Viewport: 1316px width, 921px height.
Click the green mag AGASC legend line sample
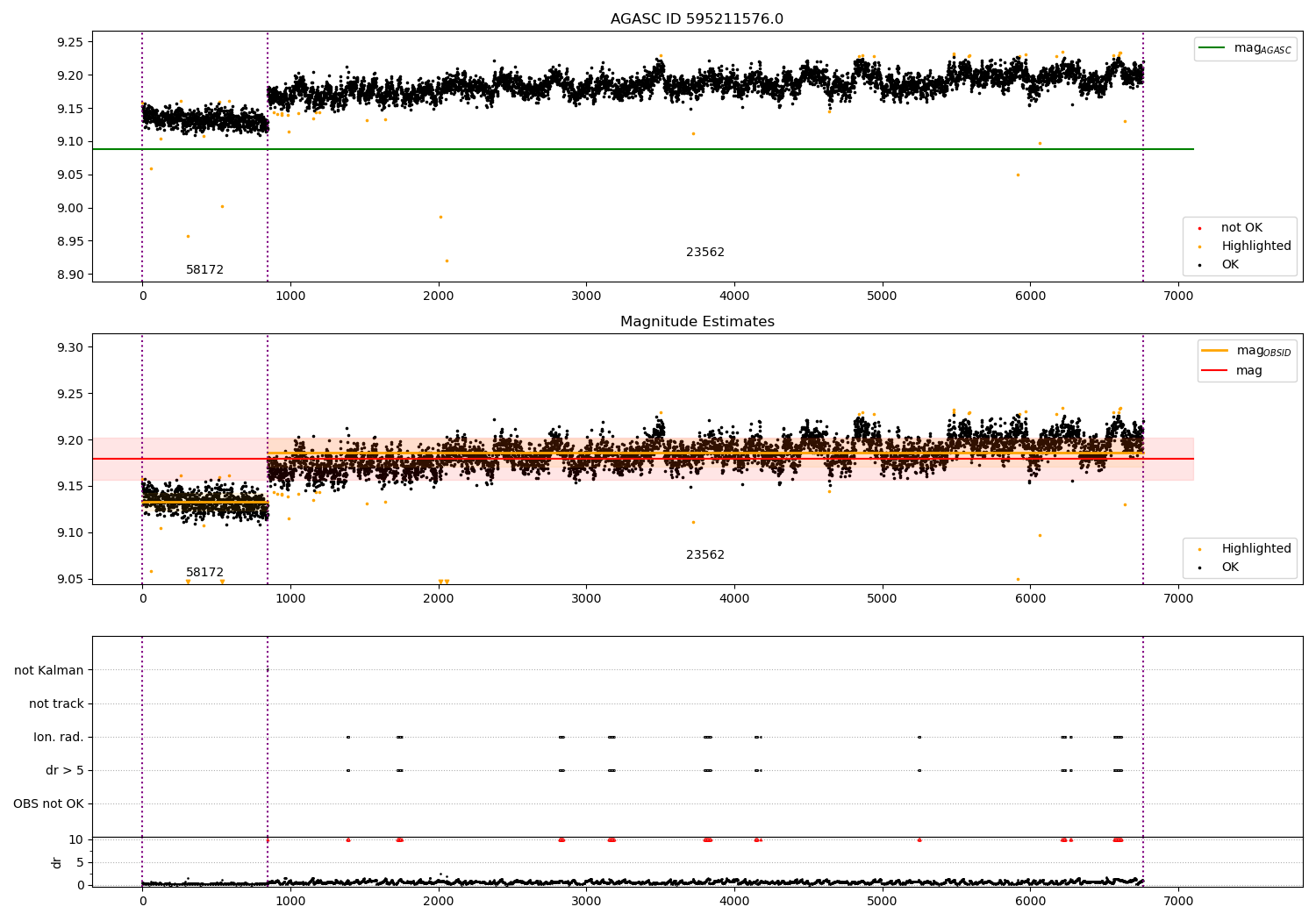(1212, 48)
